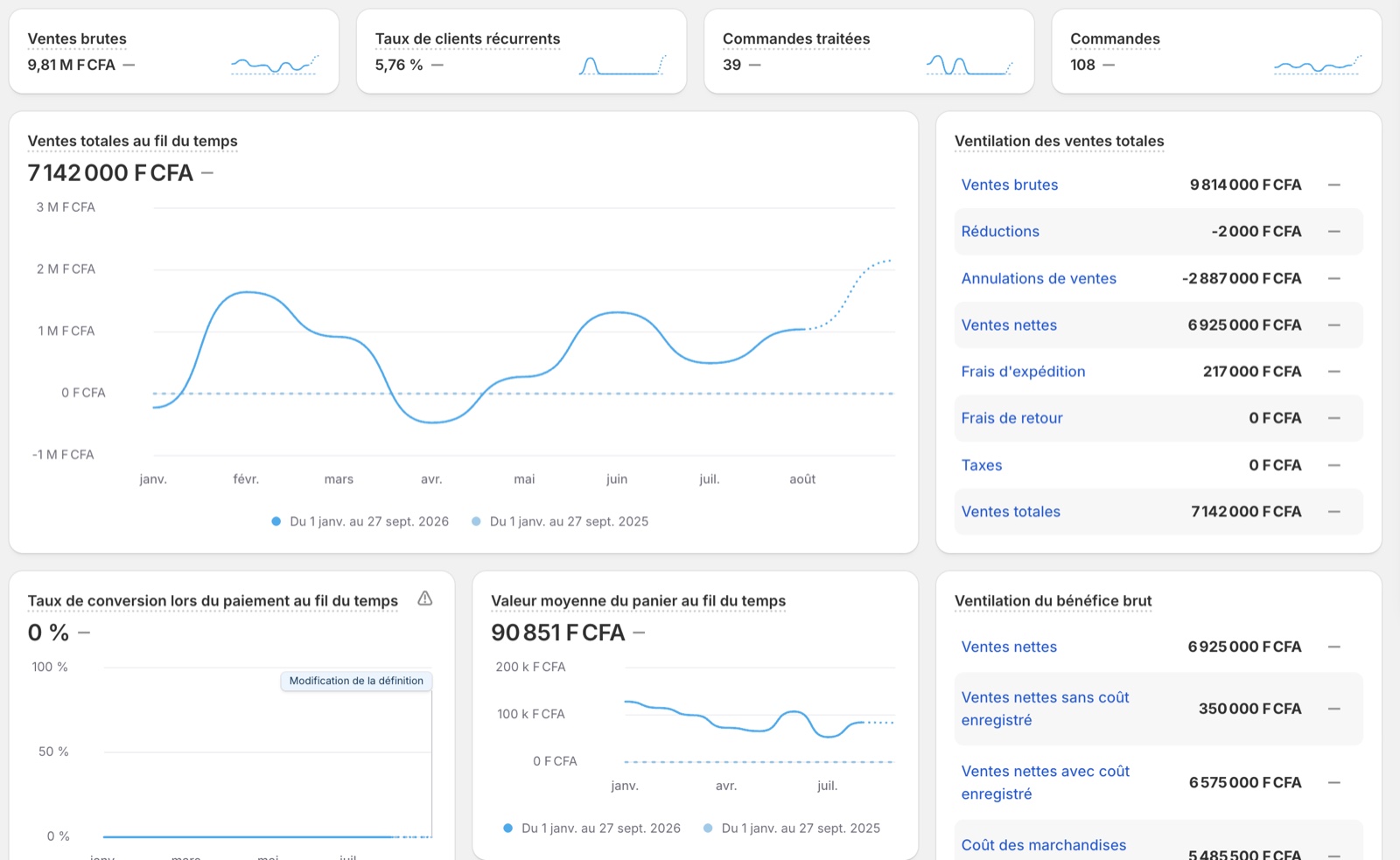
Task: Click the 90 851 F CFA basket value
Action: 558,633
